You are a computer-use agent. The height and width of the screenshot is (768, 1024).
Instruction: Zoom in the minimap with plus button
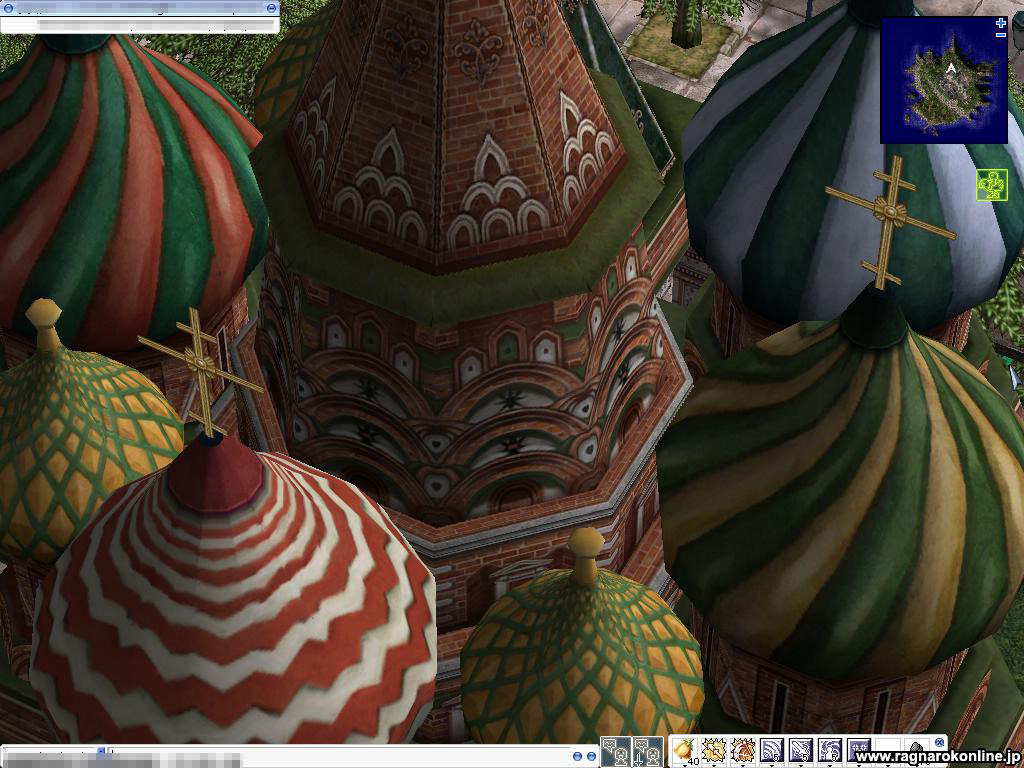1000,24
